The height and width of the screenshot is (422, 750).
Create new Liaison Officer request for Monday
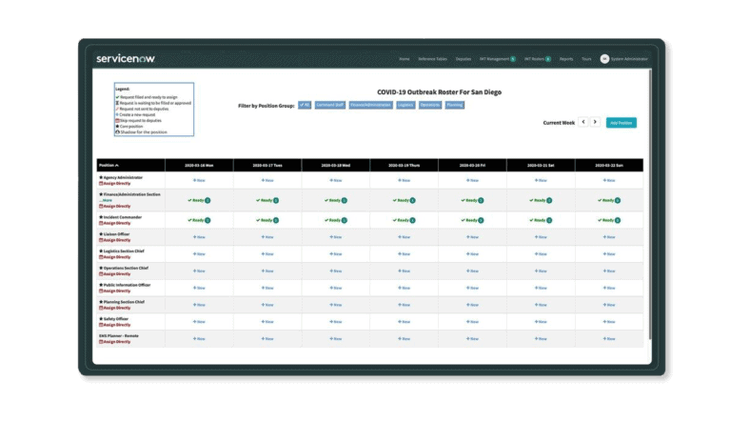(x=199, y=237)
